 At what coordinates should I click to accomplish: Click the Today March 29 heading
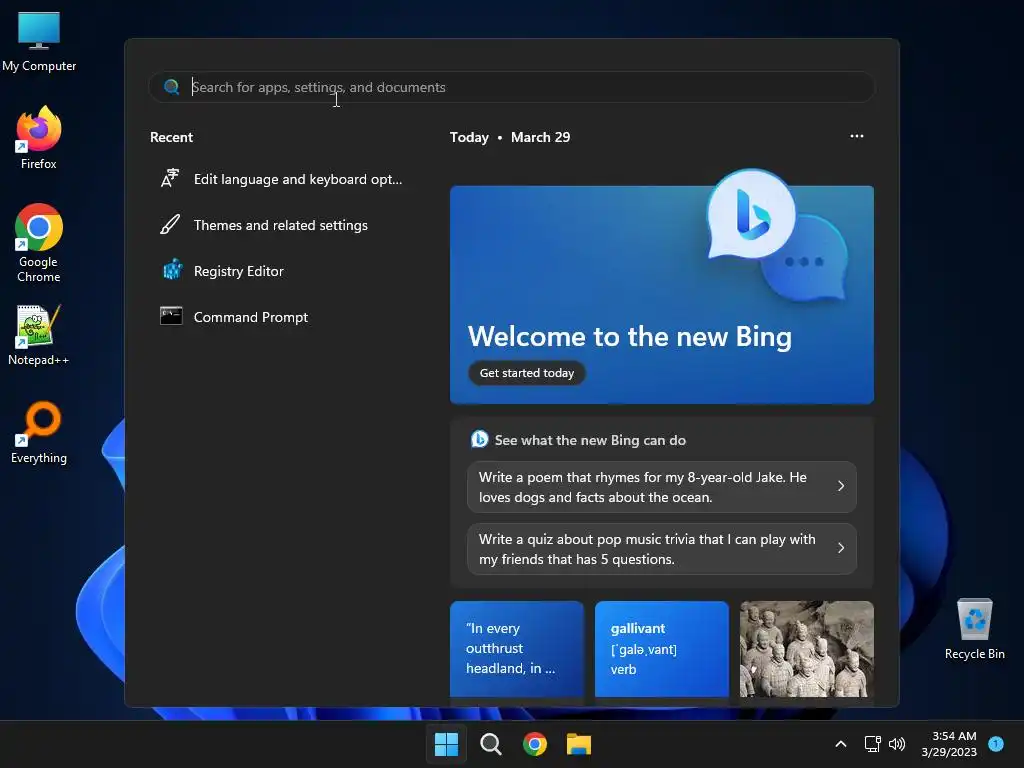pyautogui.click(x=509, y=137)
